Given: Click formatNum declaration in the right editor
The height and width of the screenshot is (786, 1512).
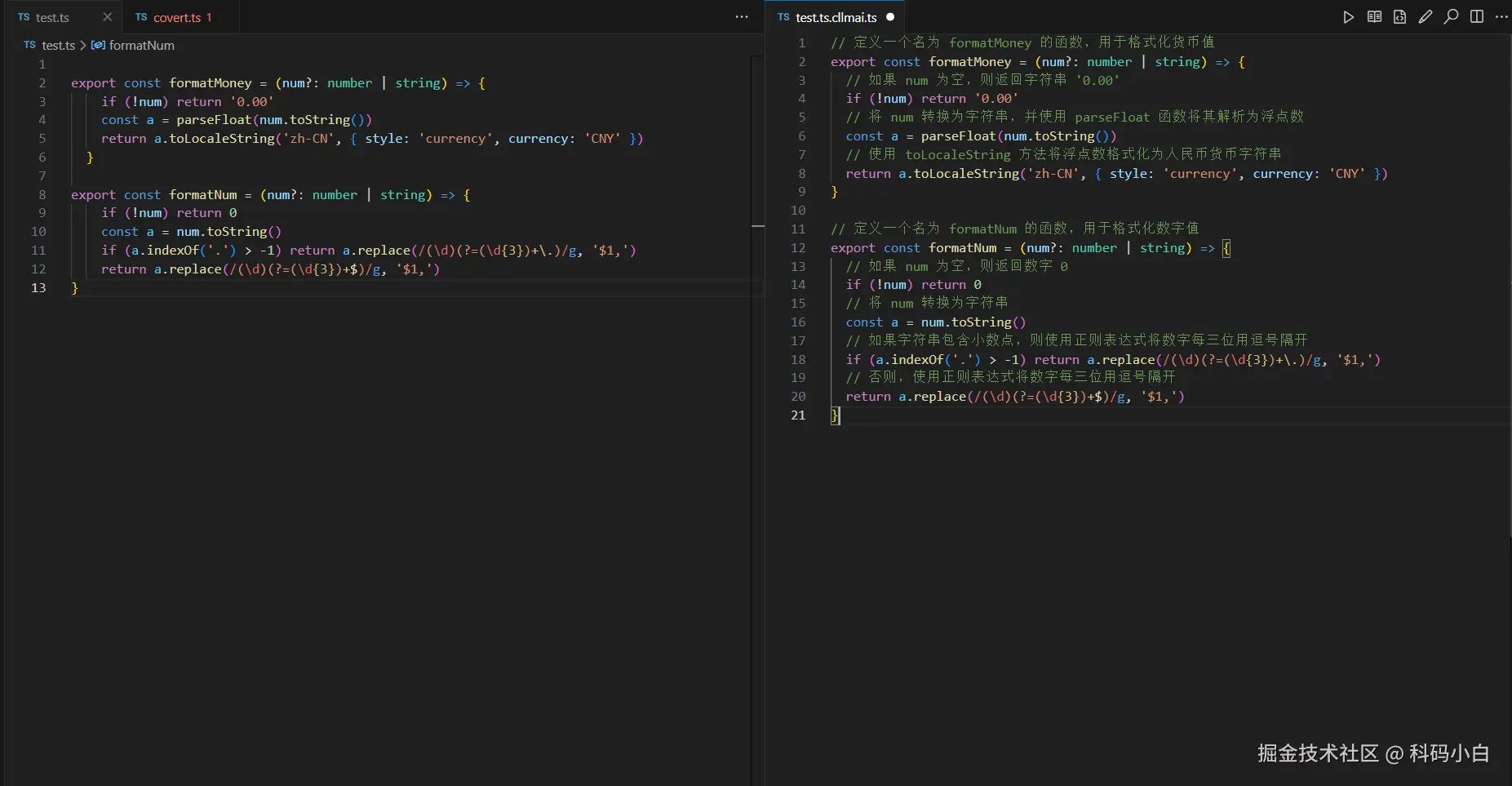Looking at the screenshot, I should coord(963,248).
